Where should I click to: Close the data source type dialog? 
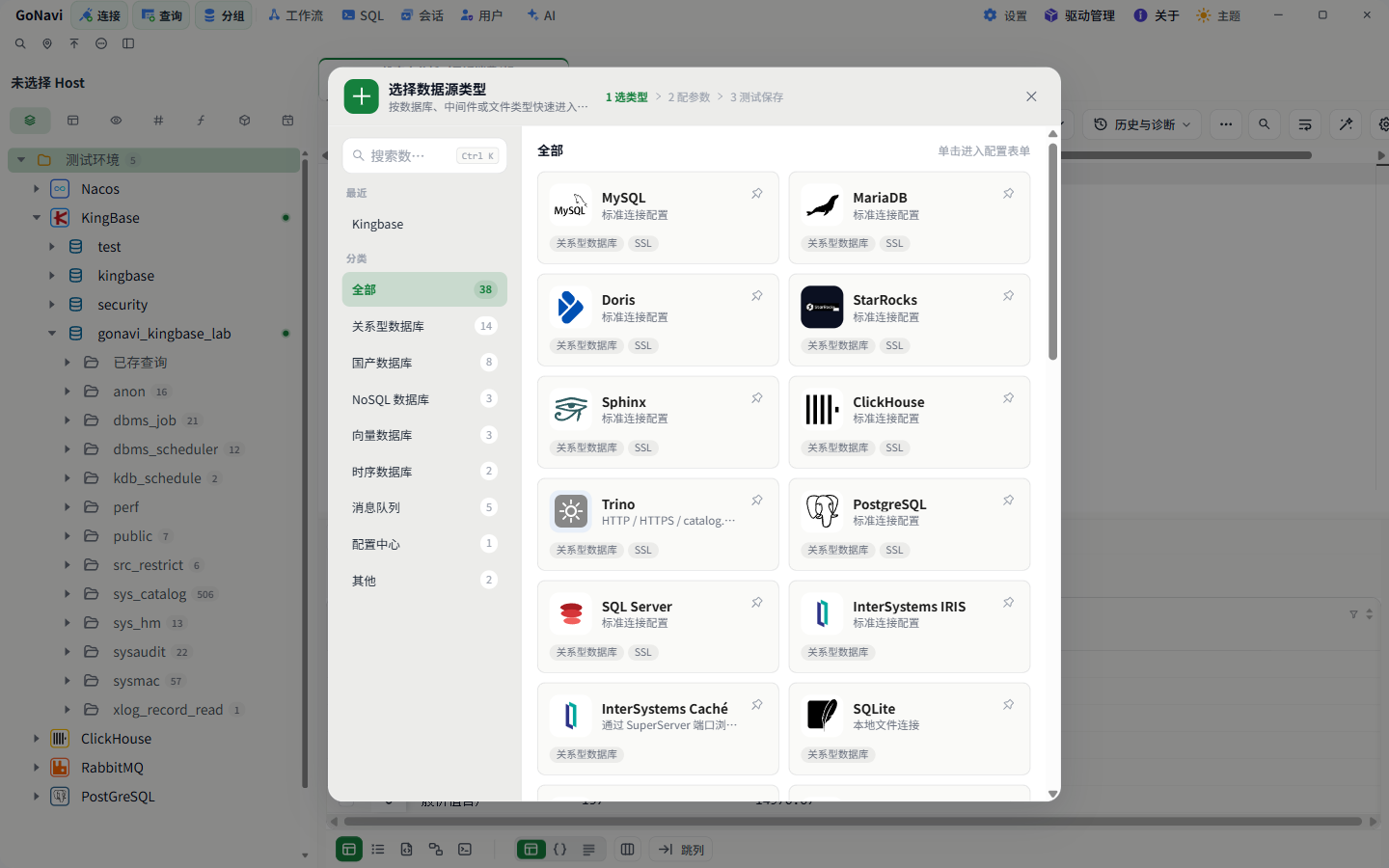click(x=1031, y=96)
